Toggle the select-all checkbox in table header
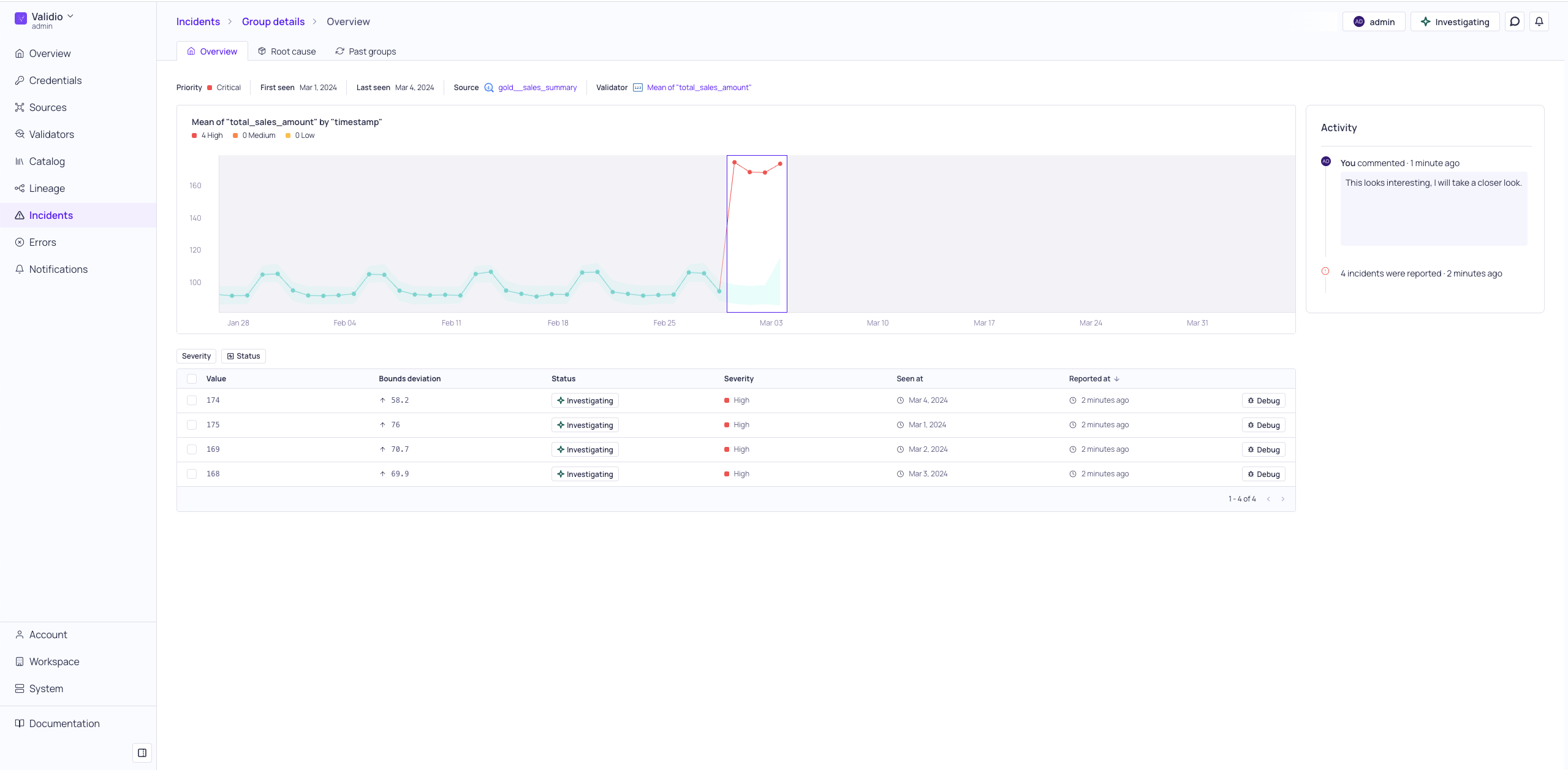 coord(192,379)
